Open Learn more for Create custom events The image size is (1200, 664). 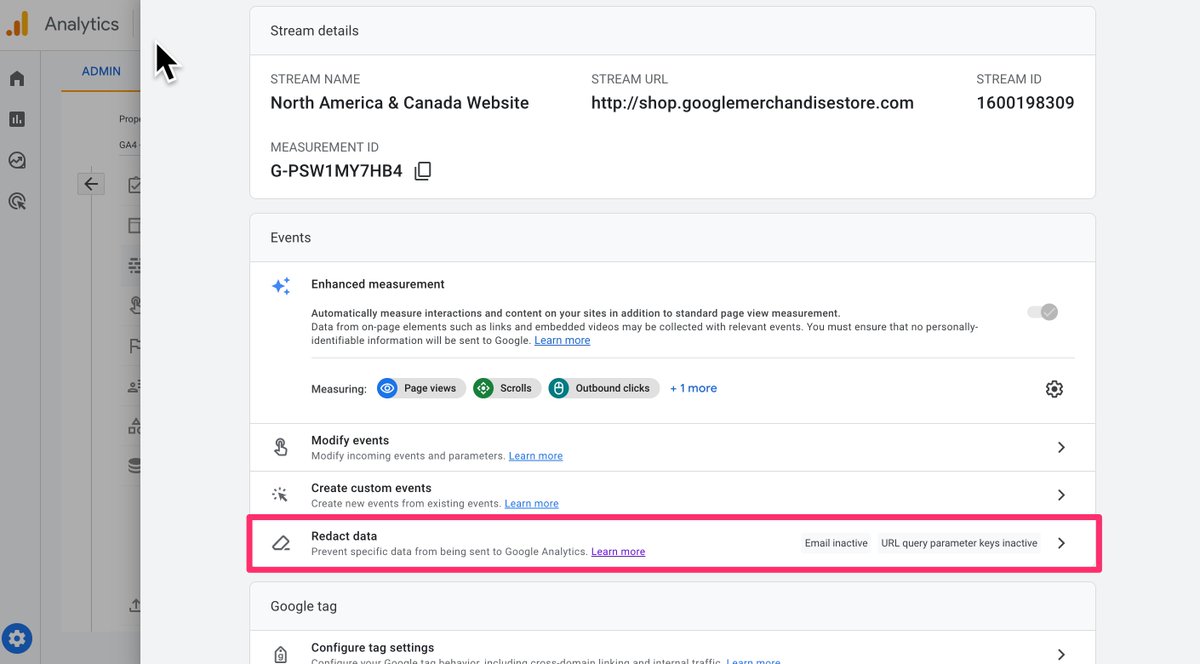(531, 503)
